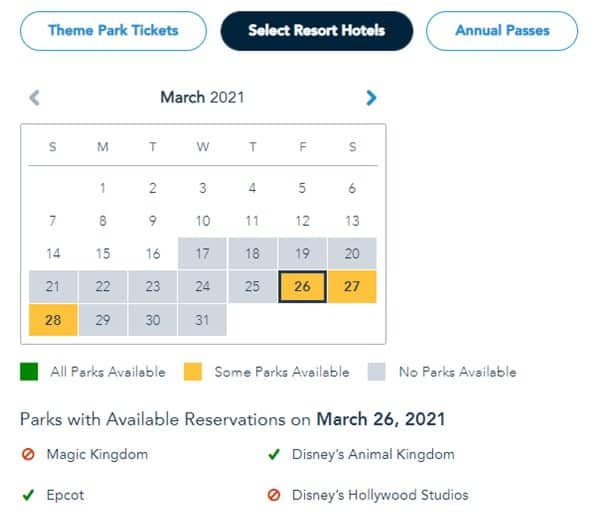Choose the highlighted date March 26
This screenshot has height=523, width=599.
pos(302,287)
